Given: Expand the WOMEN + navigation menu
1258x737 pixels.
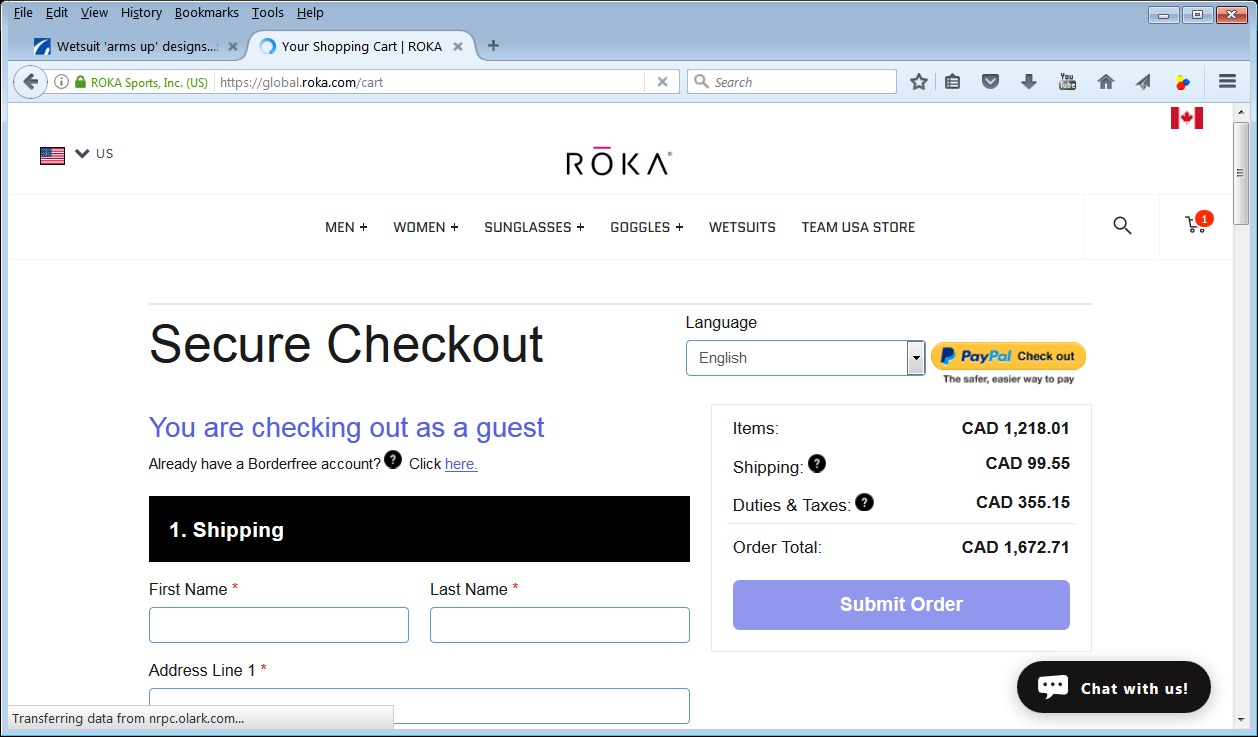Looking at the screenshot, I should 426,227.
